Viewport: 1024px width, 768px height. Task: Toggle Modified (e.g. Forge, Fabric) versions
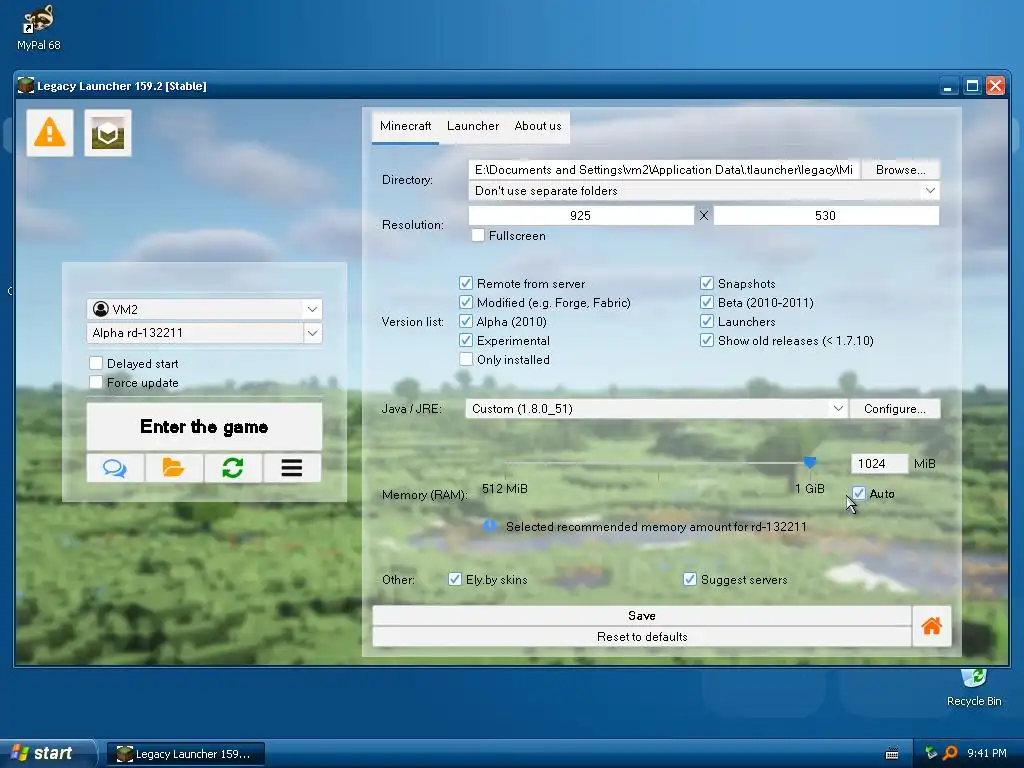(466, 302)
